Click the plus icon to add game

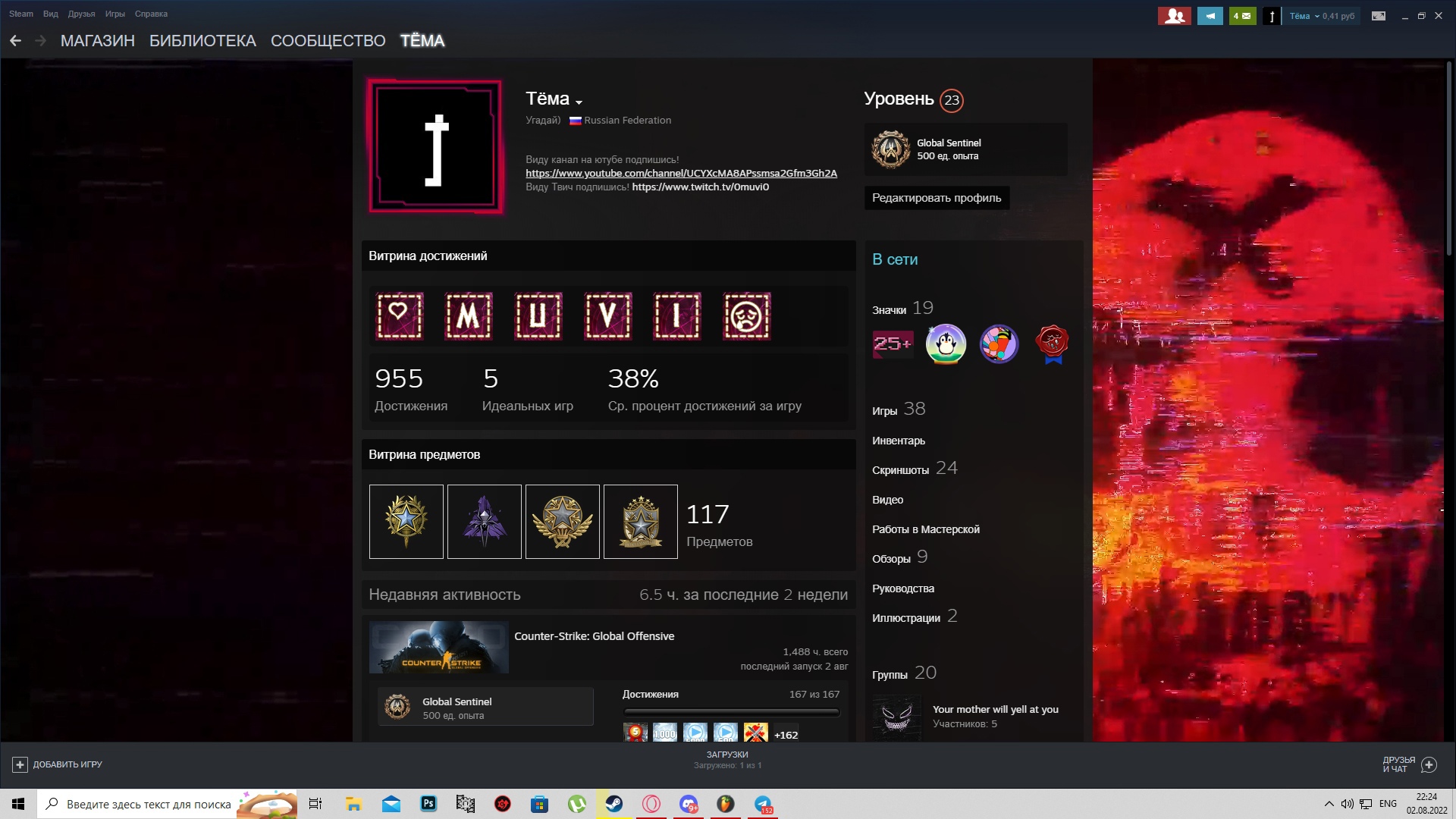pyautogui.click(x=20, y=764)
